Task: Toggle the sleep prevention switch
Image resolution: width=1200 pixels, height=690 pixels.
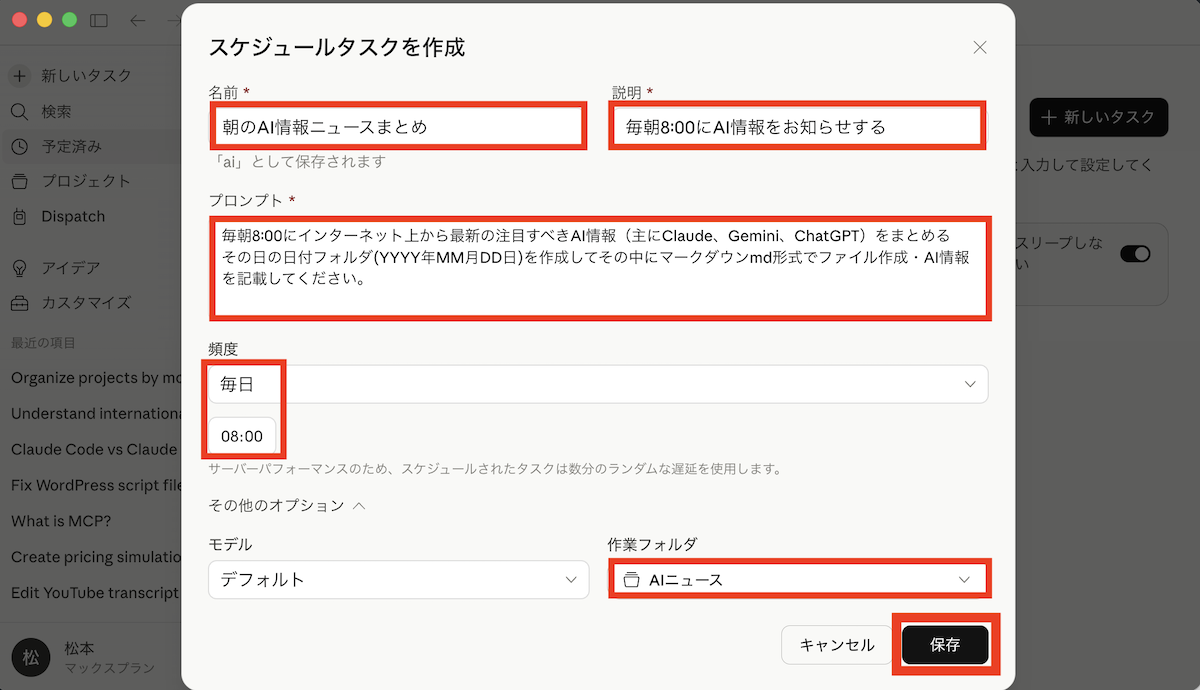Action: (x=1135, y=254)
